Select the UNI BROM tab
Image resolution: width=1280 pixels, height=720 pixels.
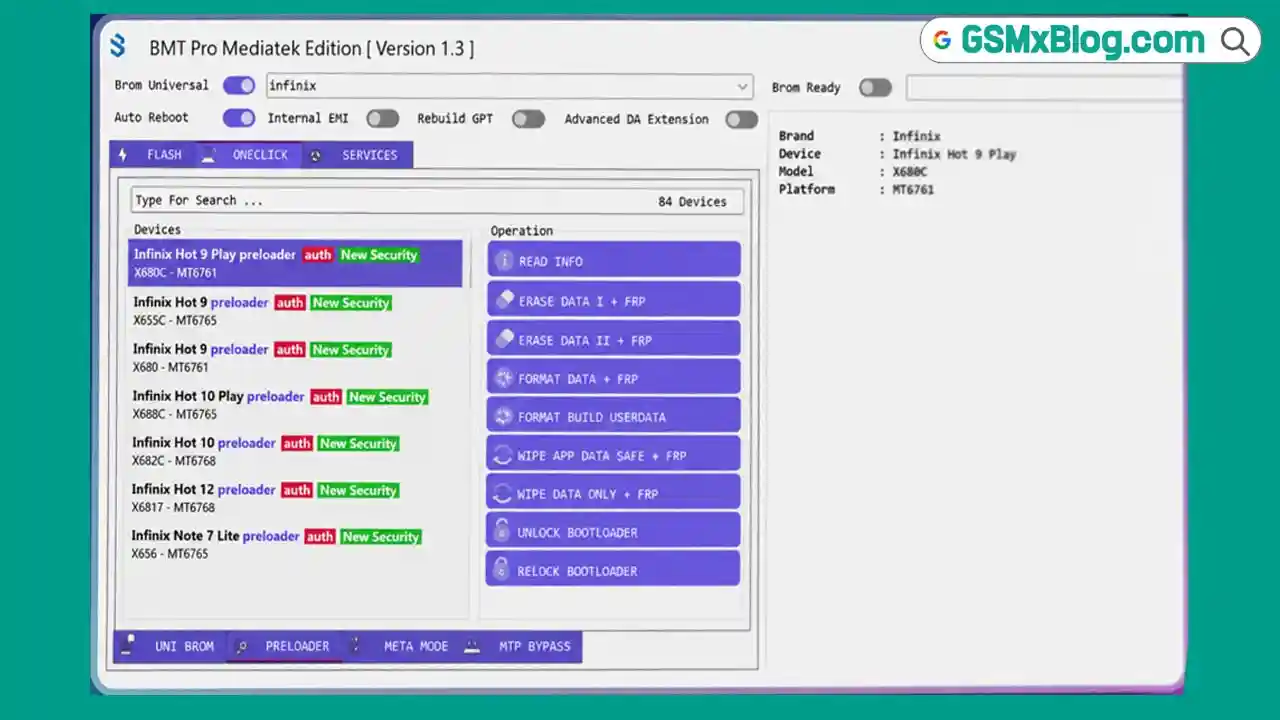170,646
